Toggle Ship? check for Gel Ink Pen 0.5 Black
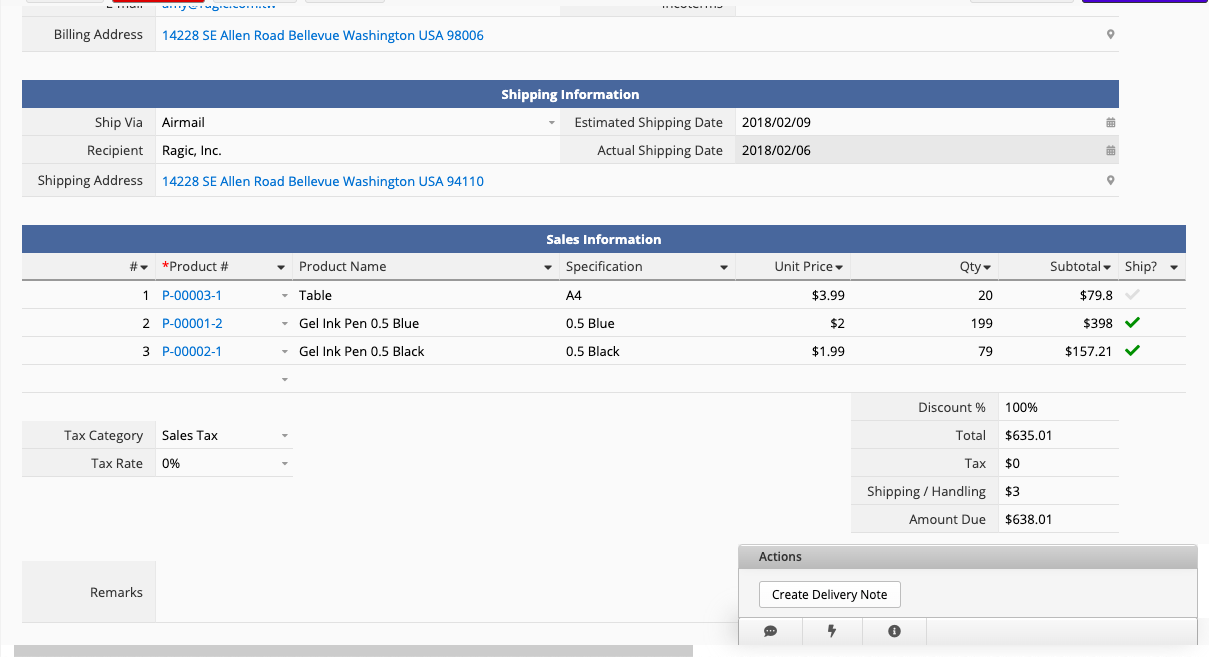 pyautogui.click(x=1132, y=351)
